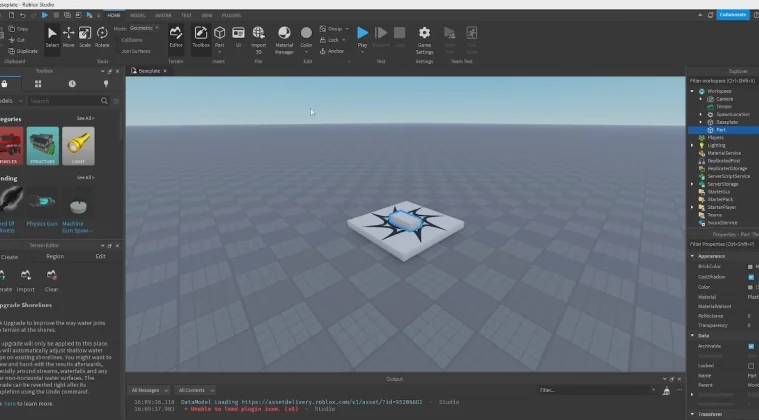Open Toolbox Marketplace bag tab
Image resolution: width=759 pixels, height=420 pixels.
[x=4, y=84]
